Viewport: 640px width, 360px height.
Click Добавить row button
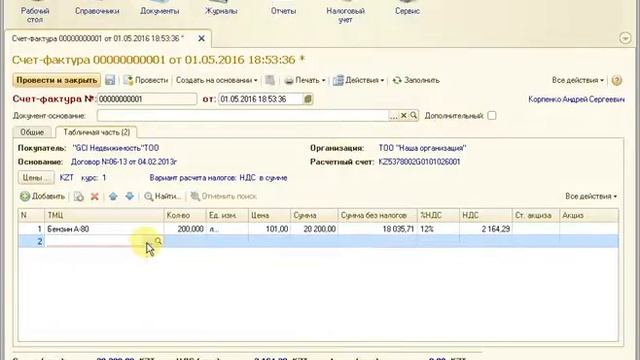click(42, 197)
